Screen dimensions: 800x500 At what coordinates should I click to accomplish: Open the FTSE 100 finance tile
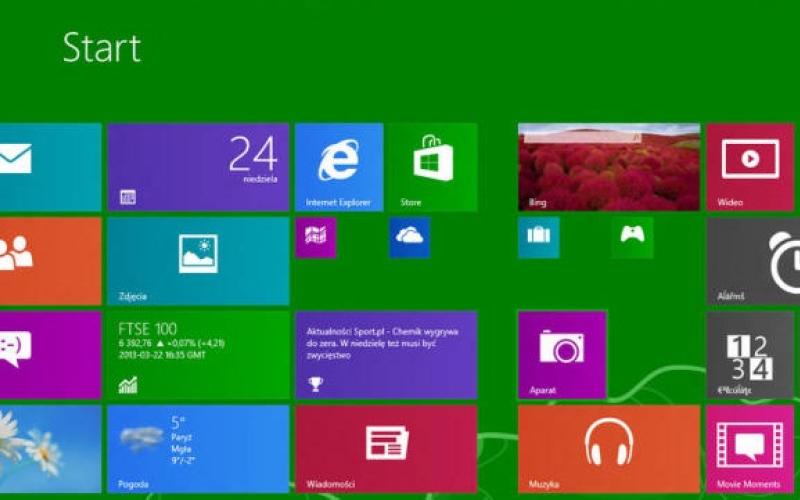(x=198, y=355)
